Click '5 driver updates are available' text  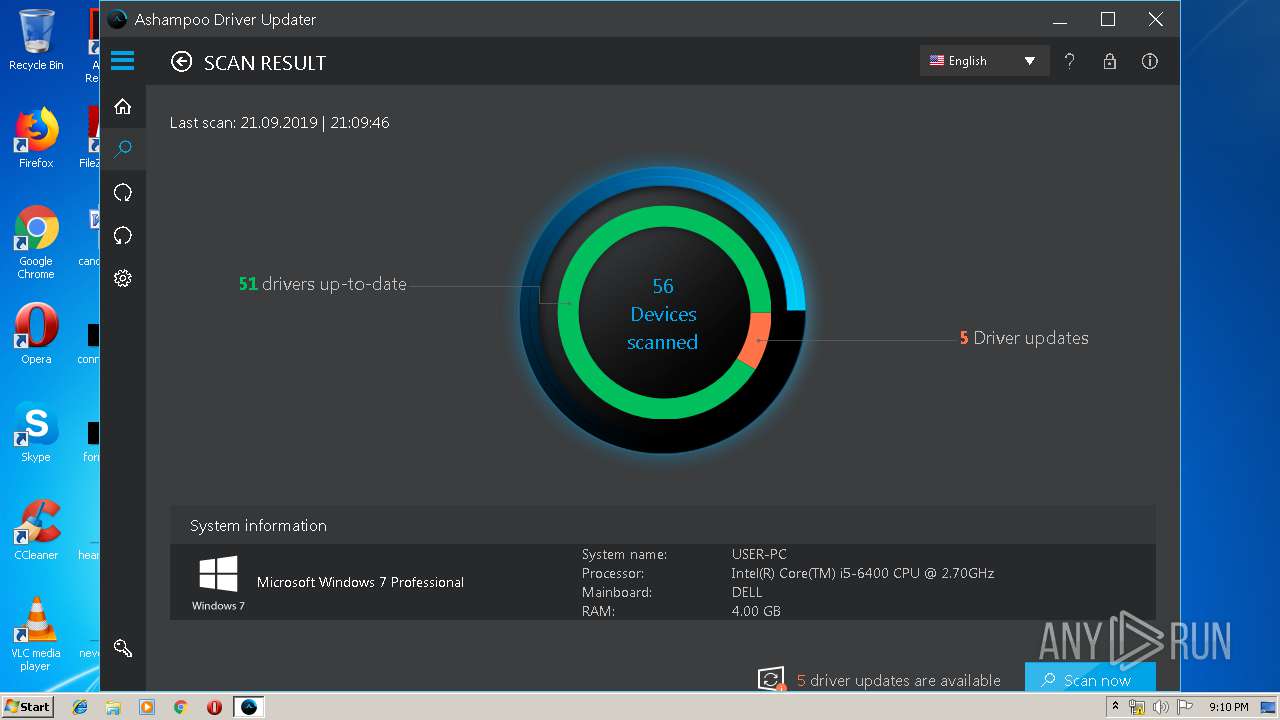[x=899, y=680]
